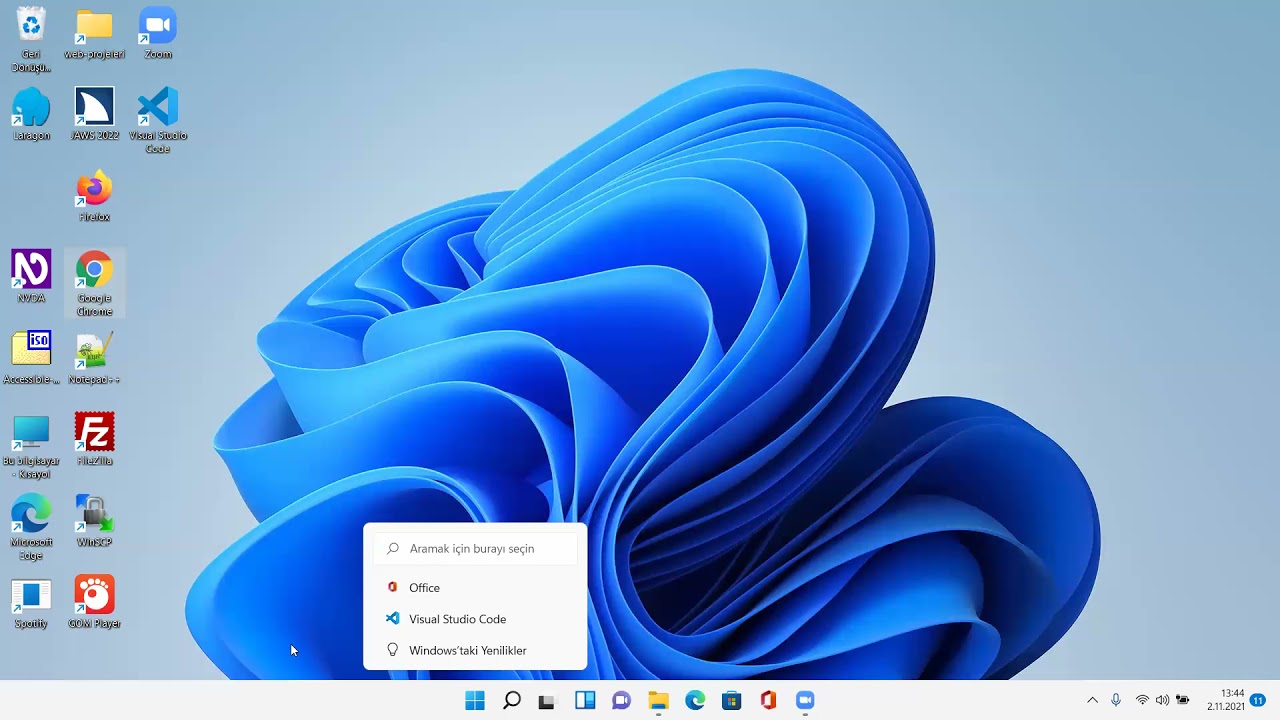The height and width of the screenshot is (720, 1280).
Task: Show hidden tray icons chevron
Action: click(1092, 700)
